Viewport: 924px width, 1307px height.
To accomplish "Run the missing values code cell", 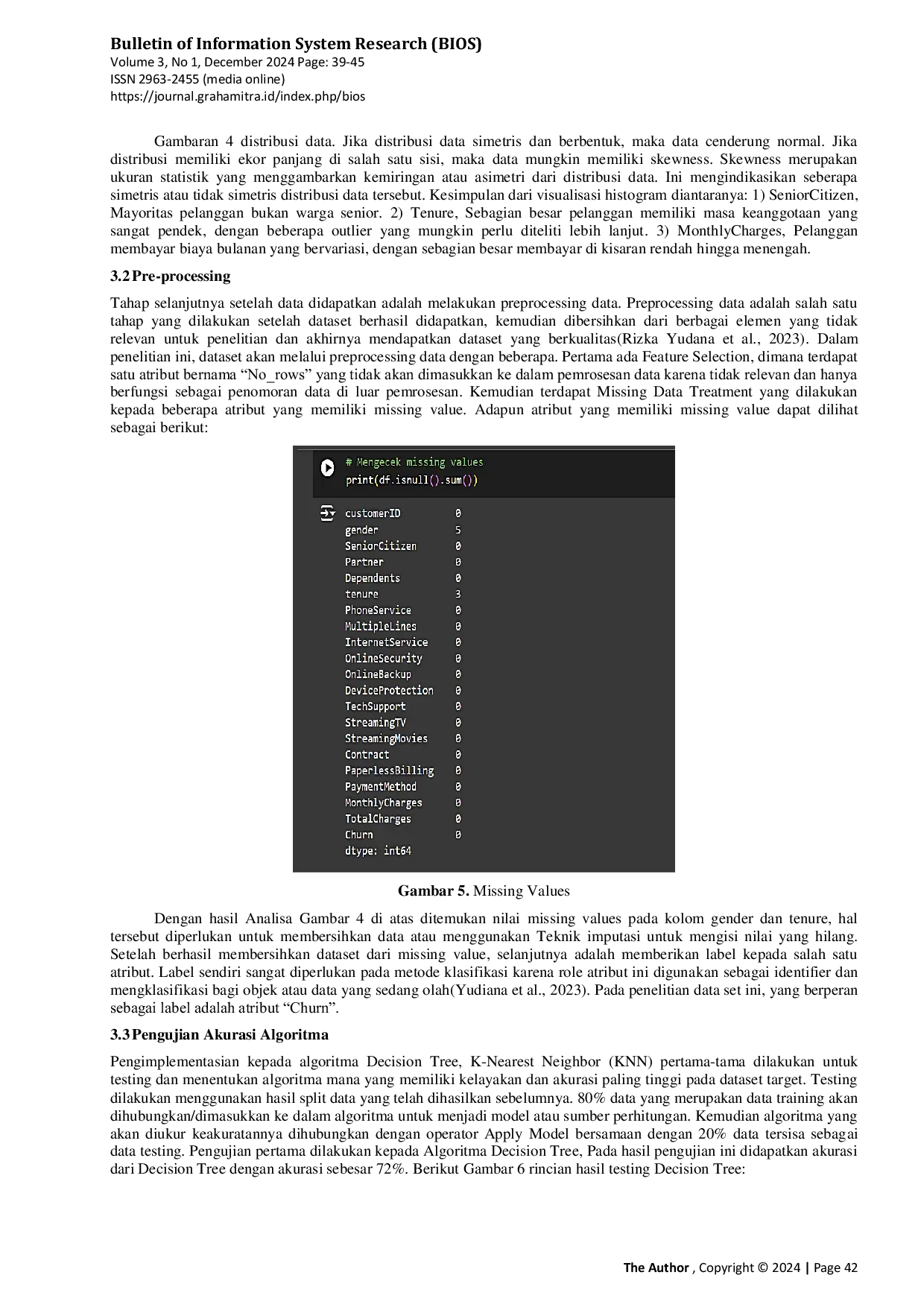I will click(327, 467).
